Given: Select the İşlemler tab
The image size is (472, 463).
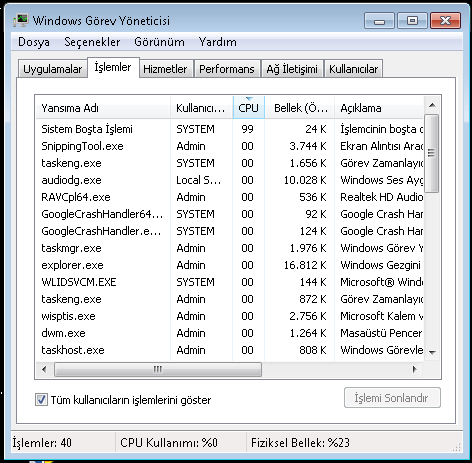Looking at the screenshot, I should pyautogui.click(x=113, y=67).
